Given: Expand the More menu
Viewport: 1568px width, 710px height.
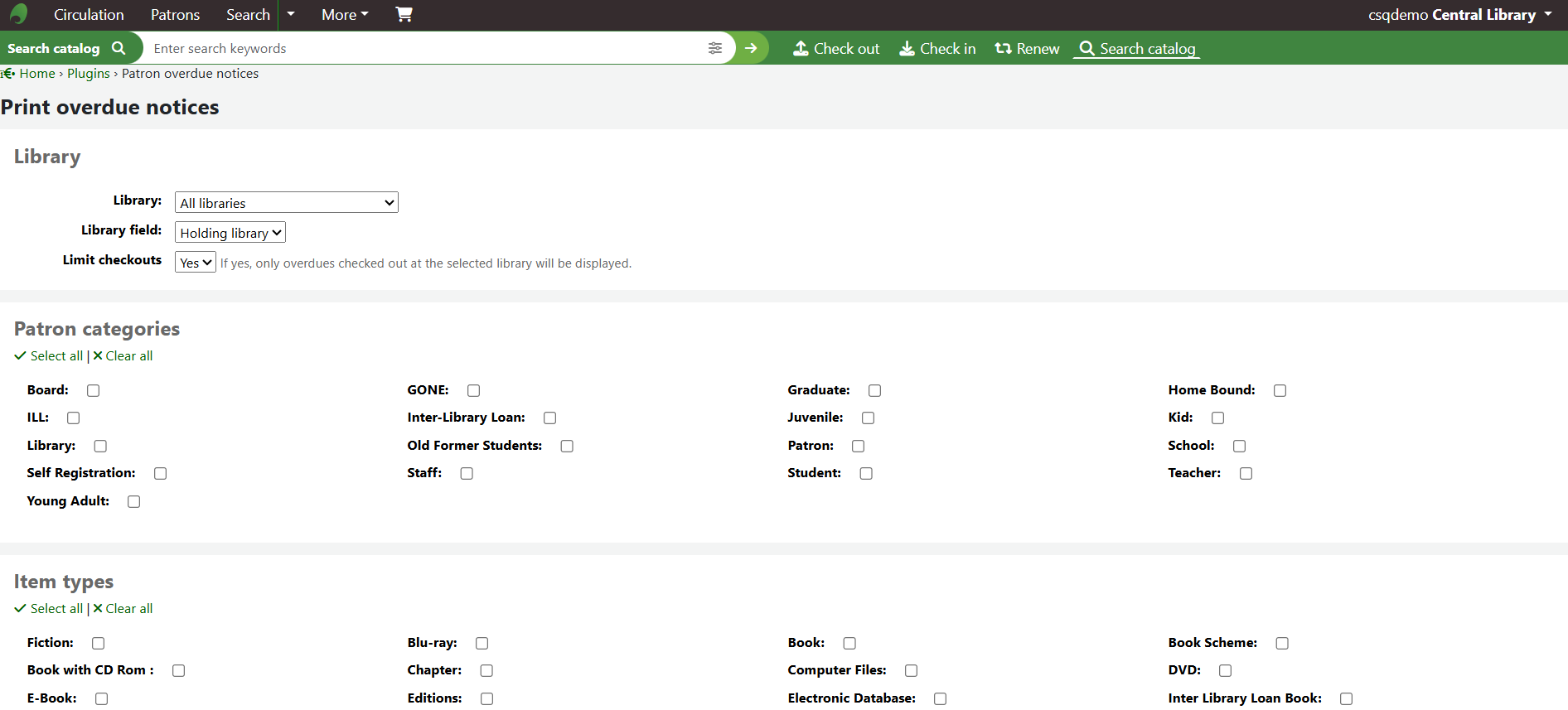Looking at the screenshot, I should pyautogui.click(x=345, y=15).
